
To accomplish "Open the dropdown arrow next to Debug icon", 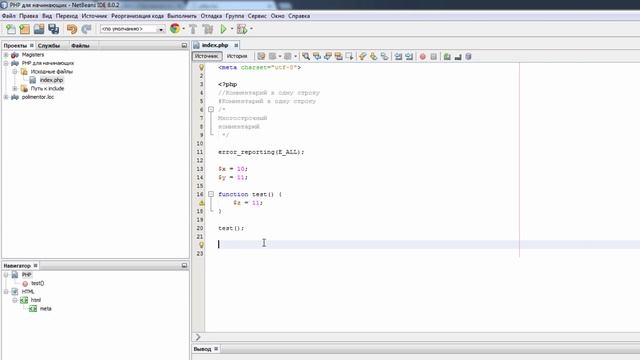I will coord(251,29).
